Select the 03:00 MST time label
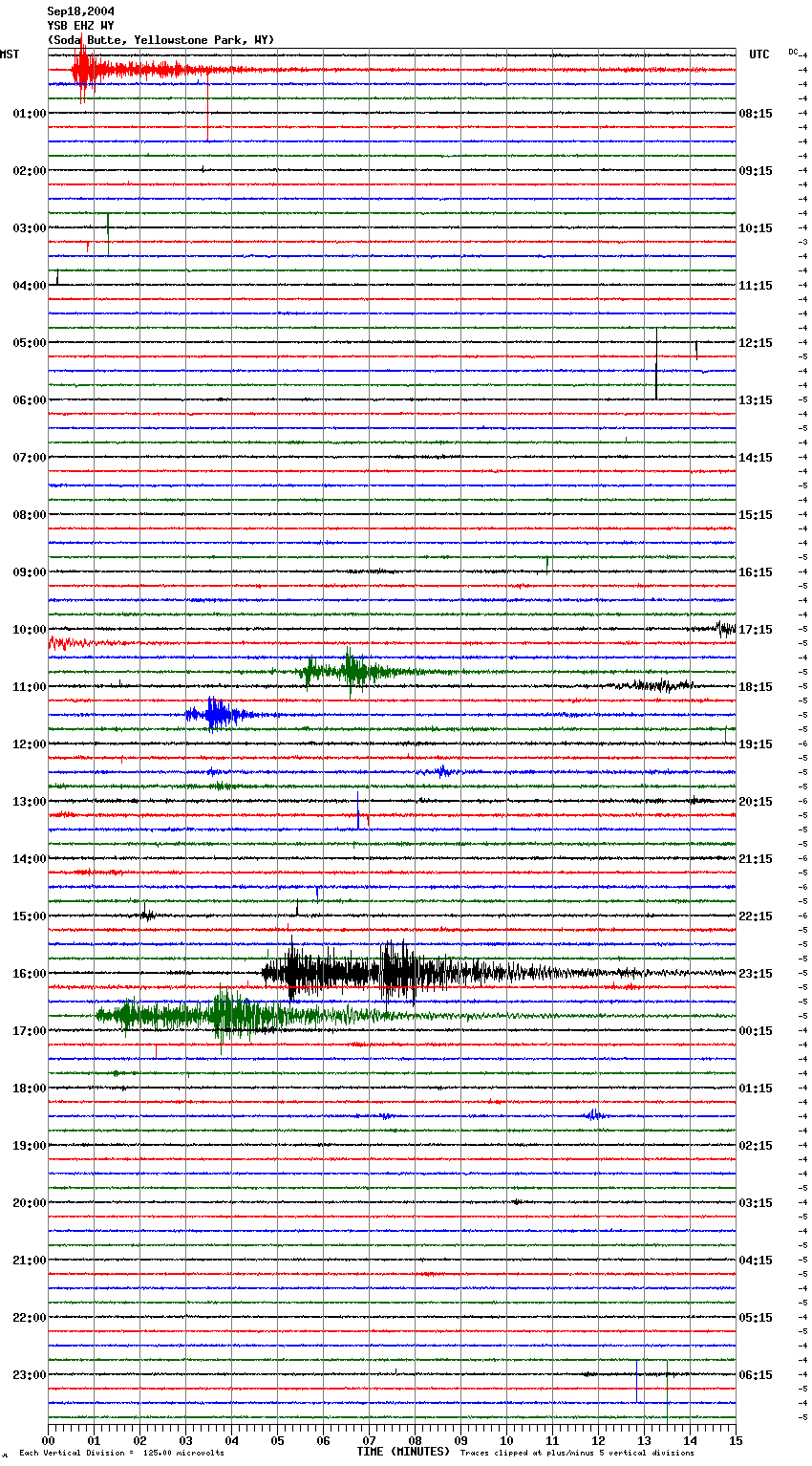The width and height of the screenshot is (812, 1466). (x=30, y=228)
